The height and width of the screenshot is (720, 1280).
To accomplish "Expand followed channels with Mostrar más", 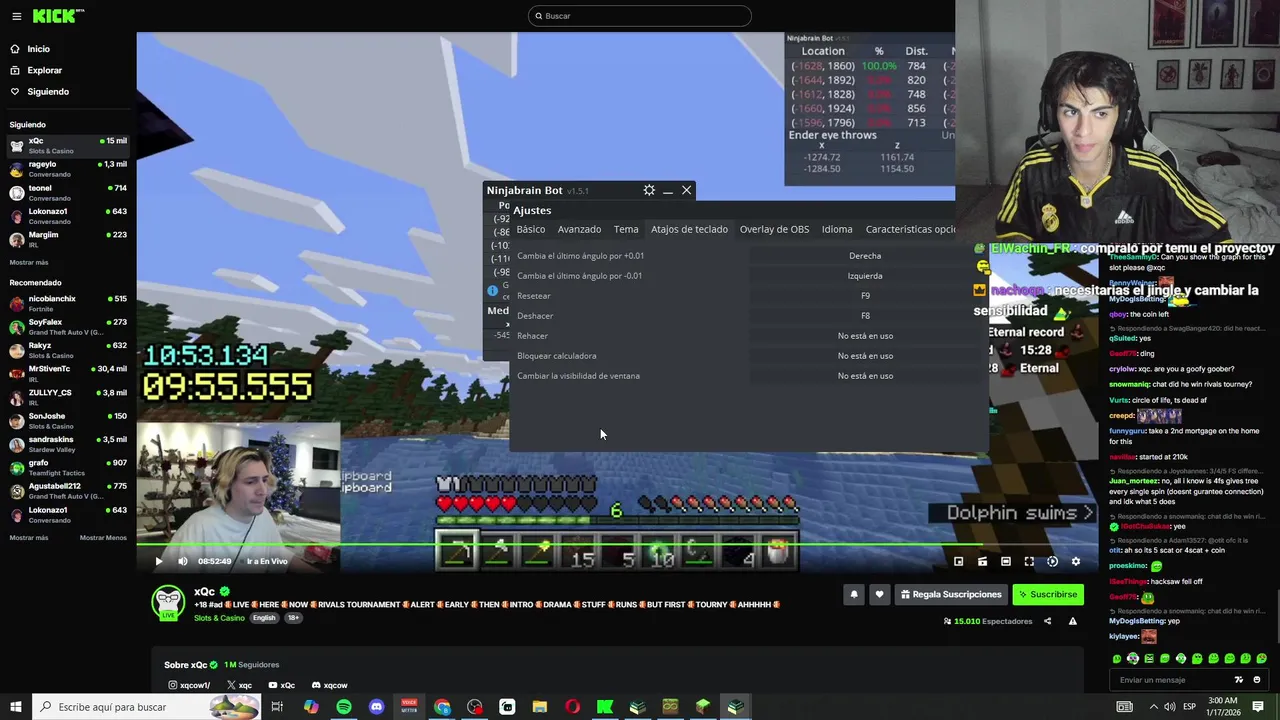I will pyautogui.click(x=29, y=262).
